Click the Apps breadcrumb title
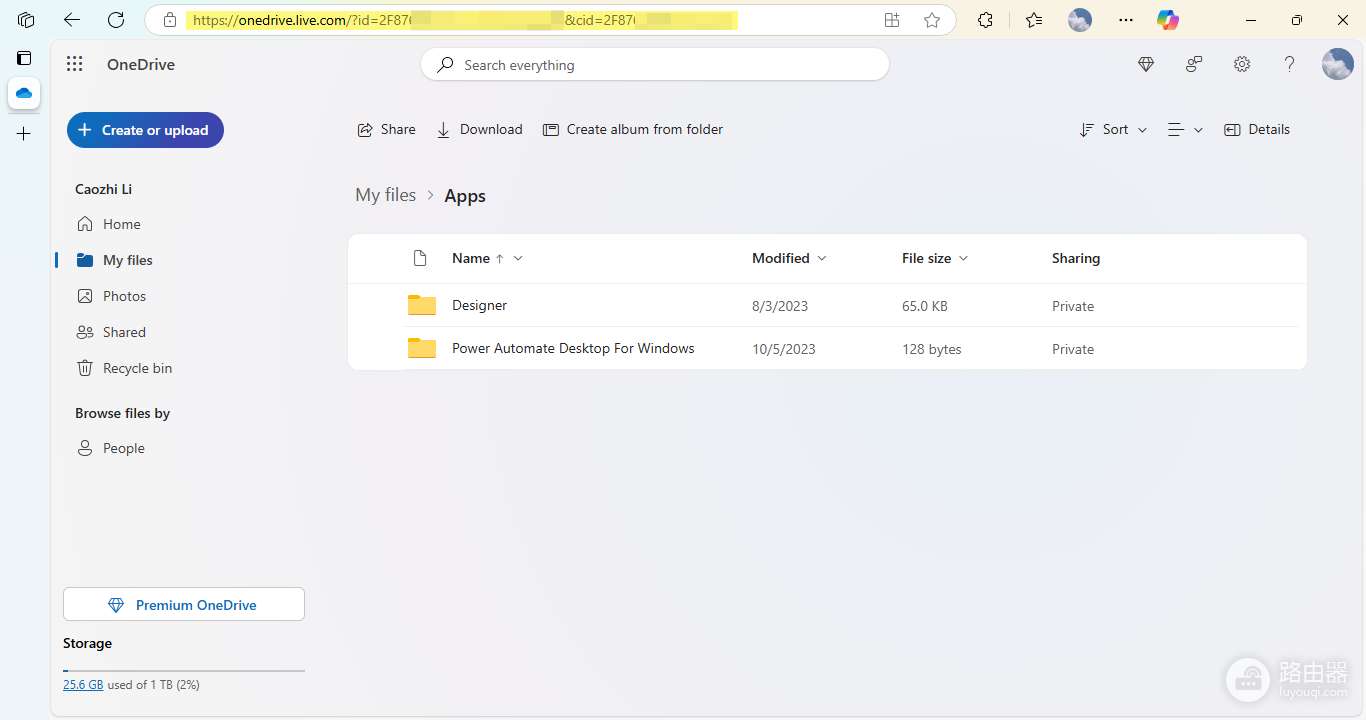 [x=465, y=196]
